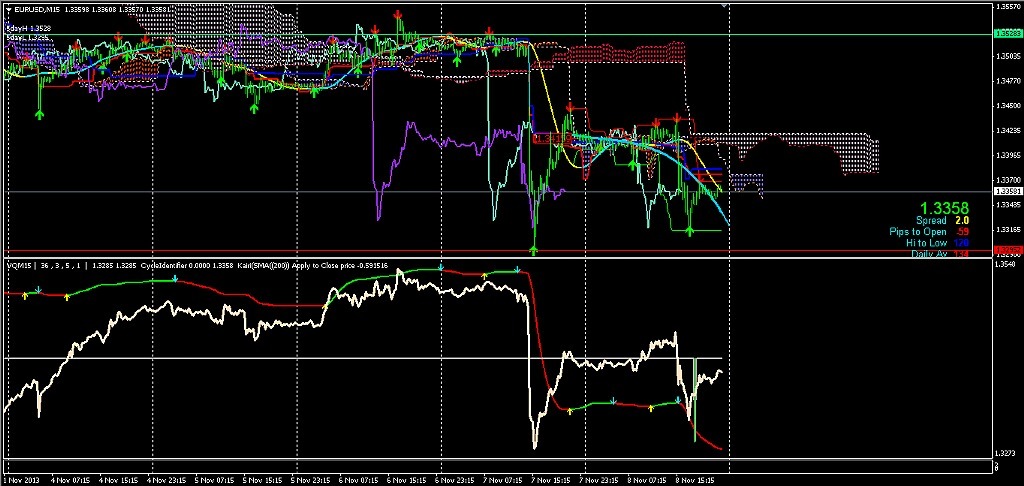The width and height of the screenshot is (1024, 486).
Task: Click the Spread label
Action: click(x=931, y=221)
